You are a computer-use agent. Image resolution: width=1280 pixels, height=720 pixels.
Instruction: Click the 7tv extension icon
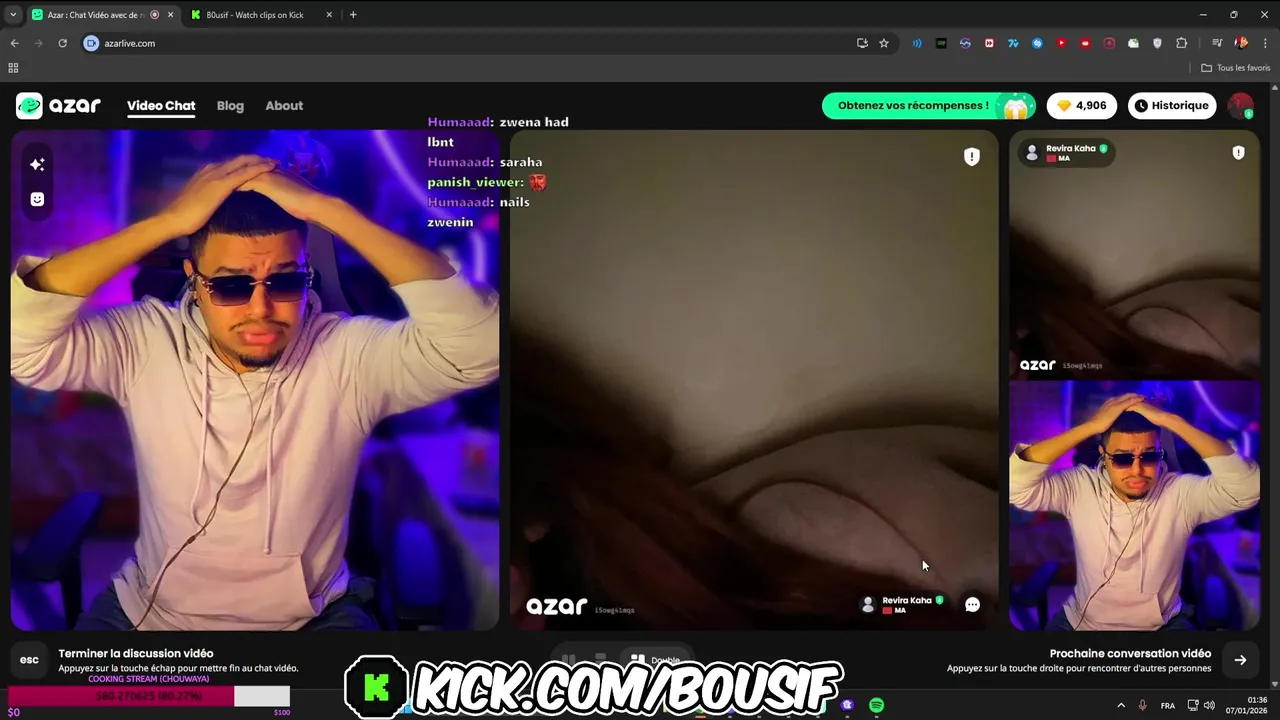pos(1013,43)
